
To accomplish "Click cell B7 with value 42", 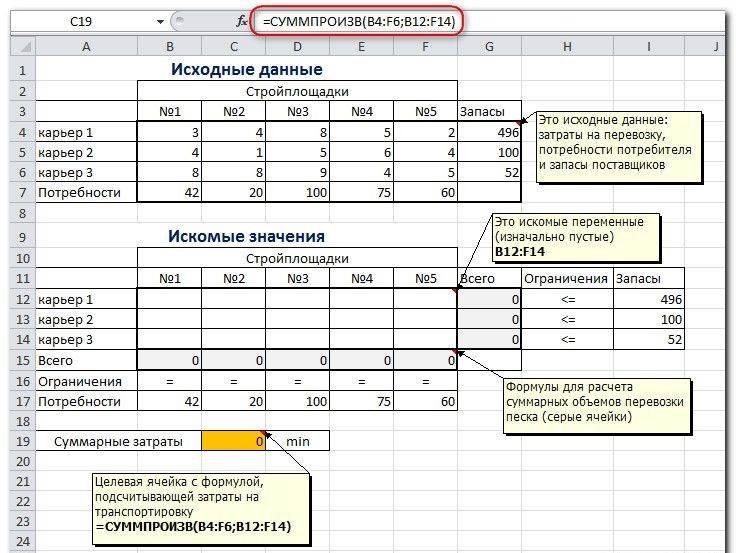I will 169,192.
